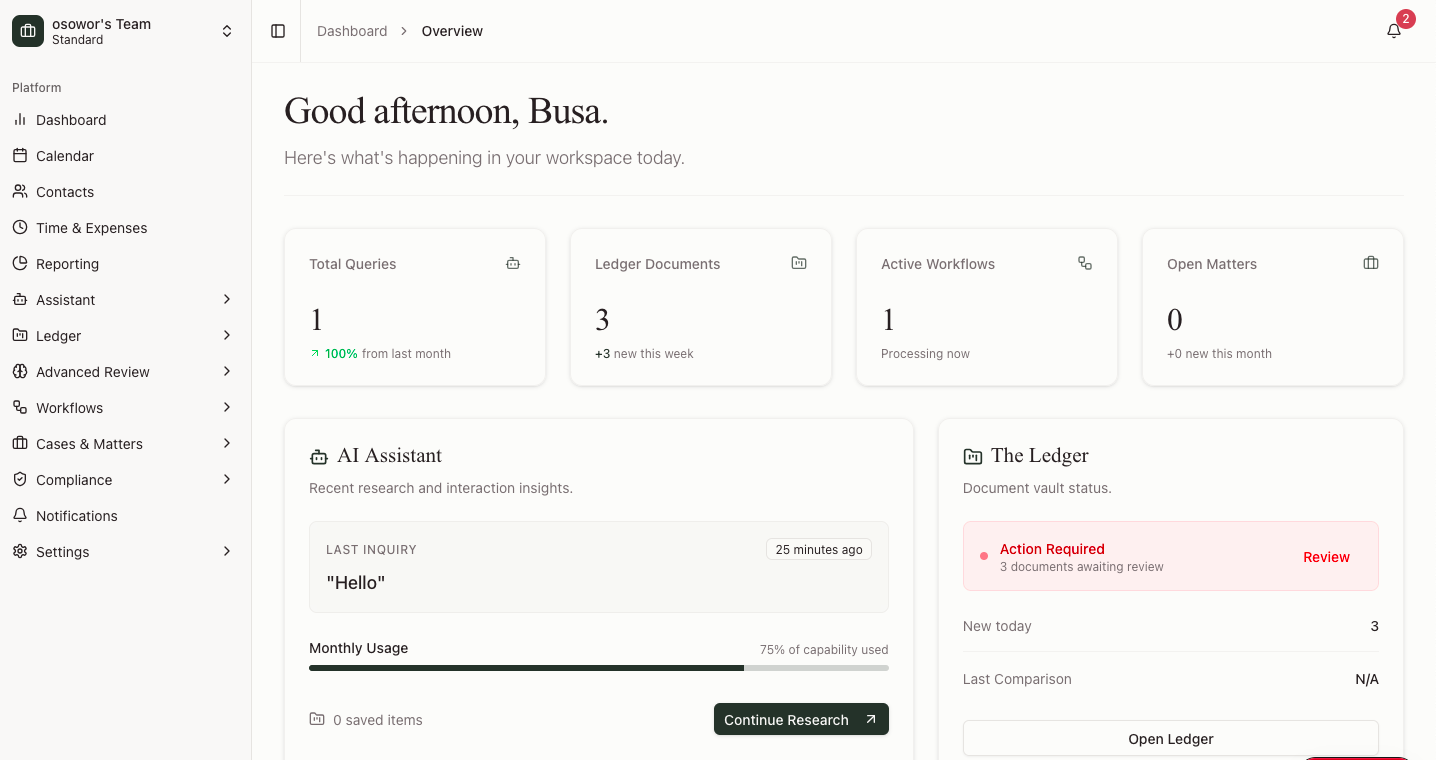Viewport: 1436px width, 760px height.
Task: Click the Monthly Usage progress bar
Action: point(598,667)
